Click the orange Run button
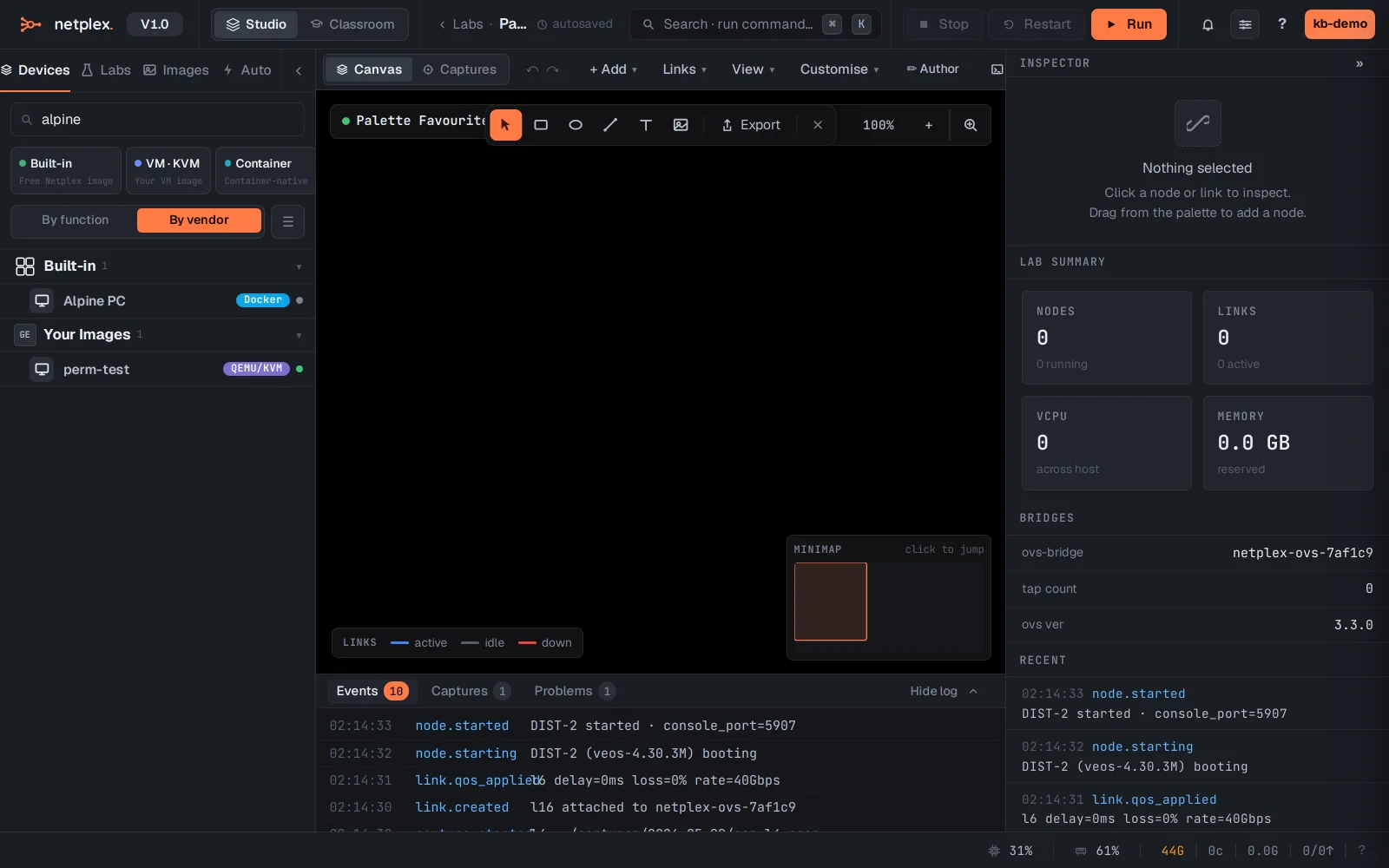Viewport: 1389px width, 868px height. [x=1129, y=24]
